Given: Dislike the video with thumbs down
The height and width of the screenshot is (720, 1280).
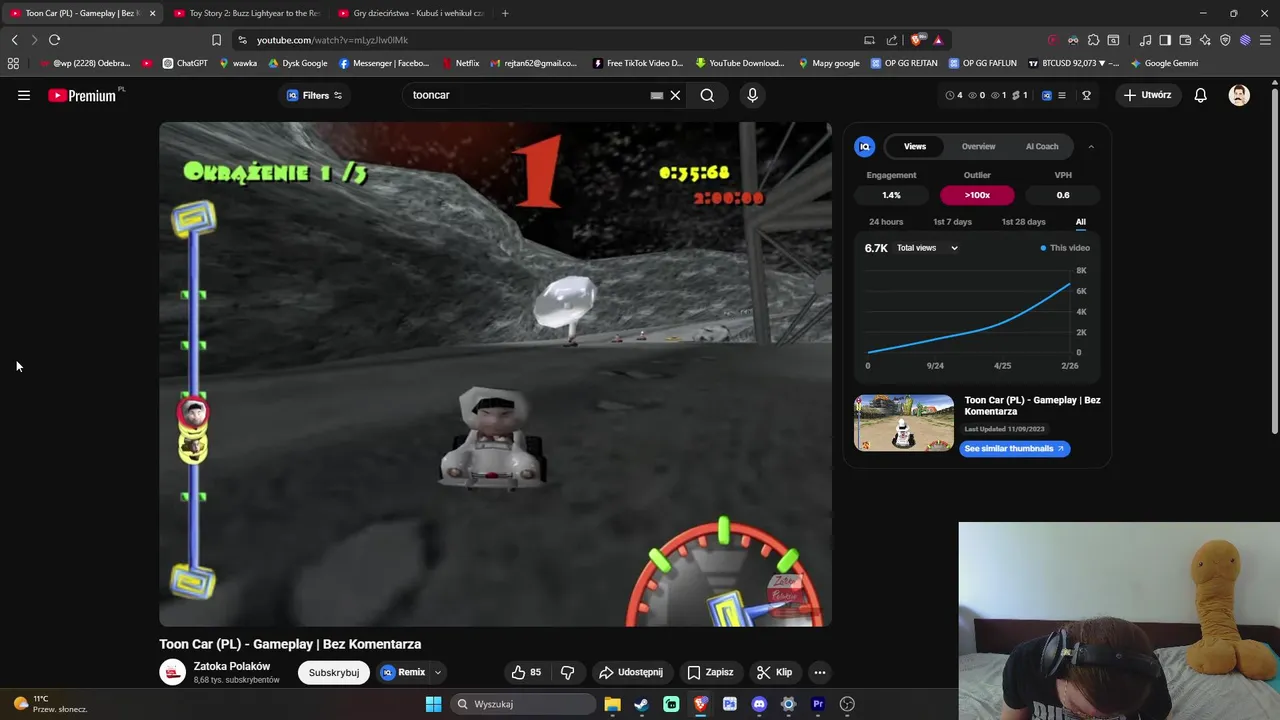Looking at the screenshot, I should 567,672.
